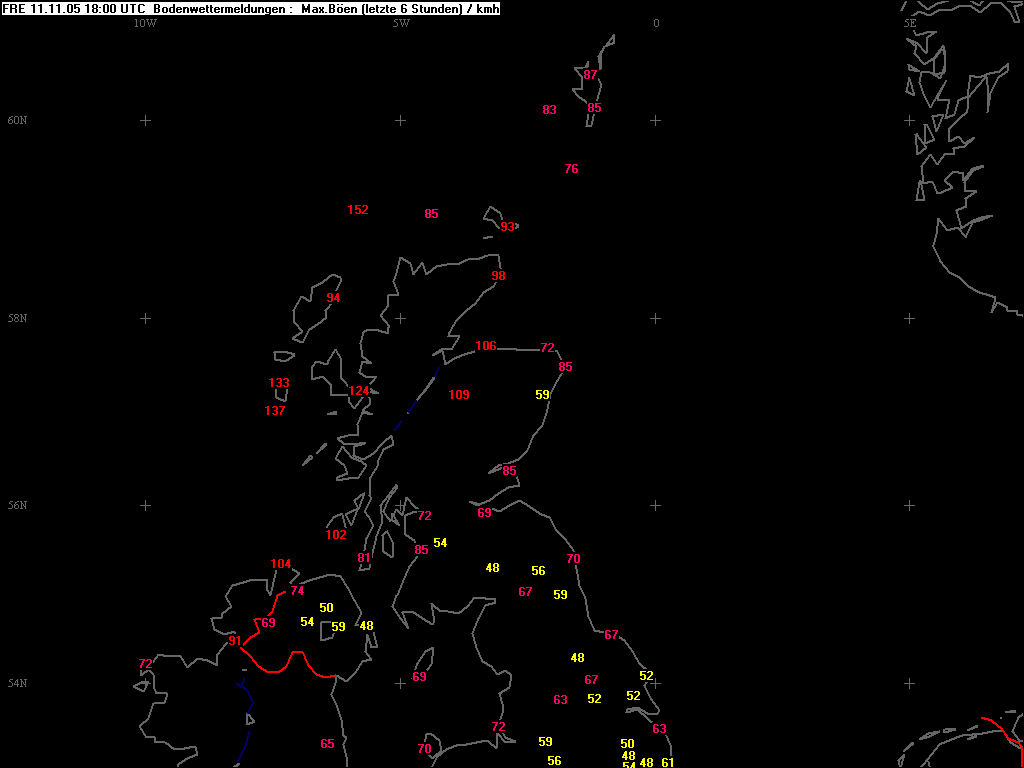This screenshot has width=1024, height=768.
Task: Click the 133 gust observation
Action: click(279, 383)
